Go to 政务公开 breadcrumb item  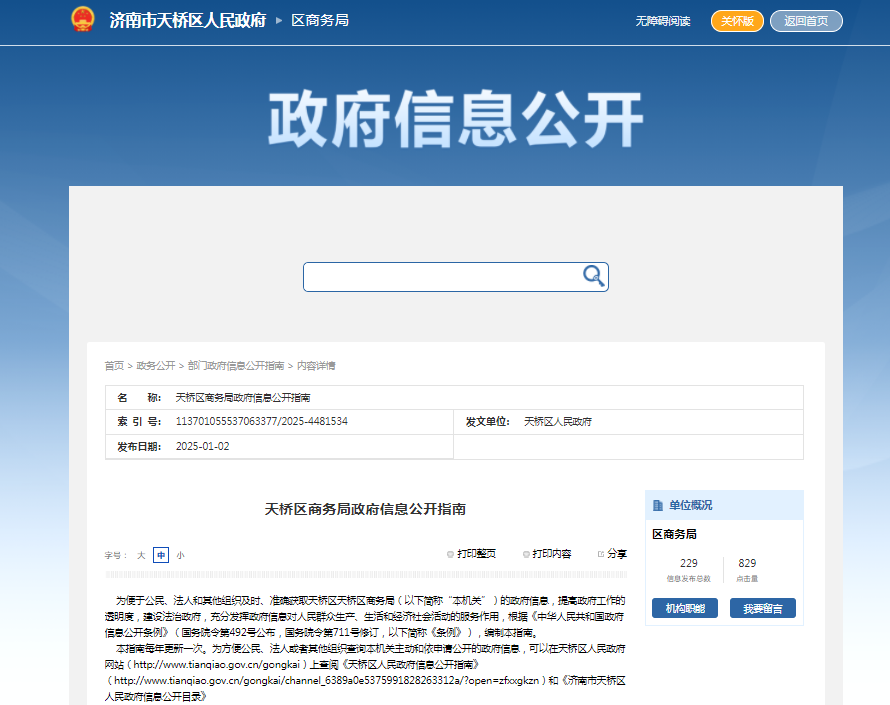click(x=155, y=366)
